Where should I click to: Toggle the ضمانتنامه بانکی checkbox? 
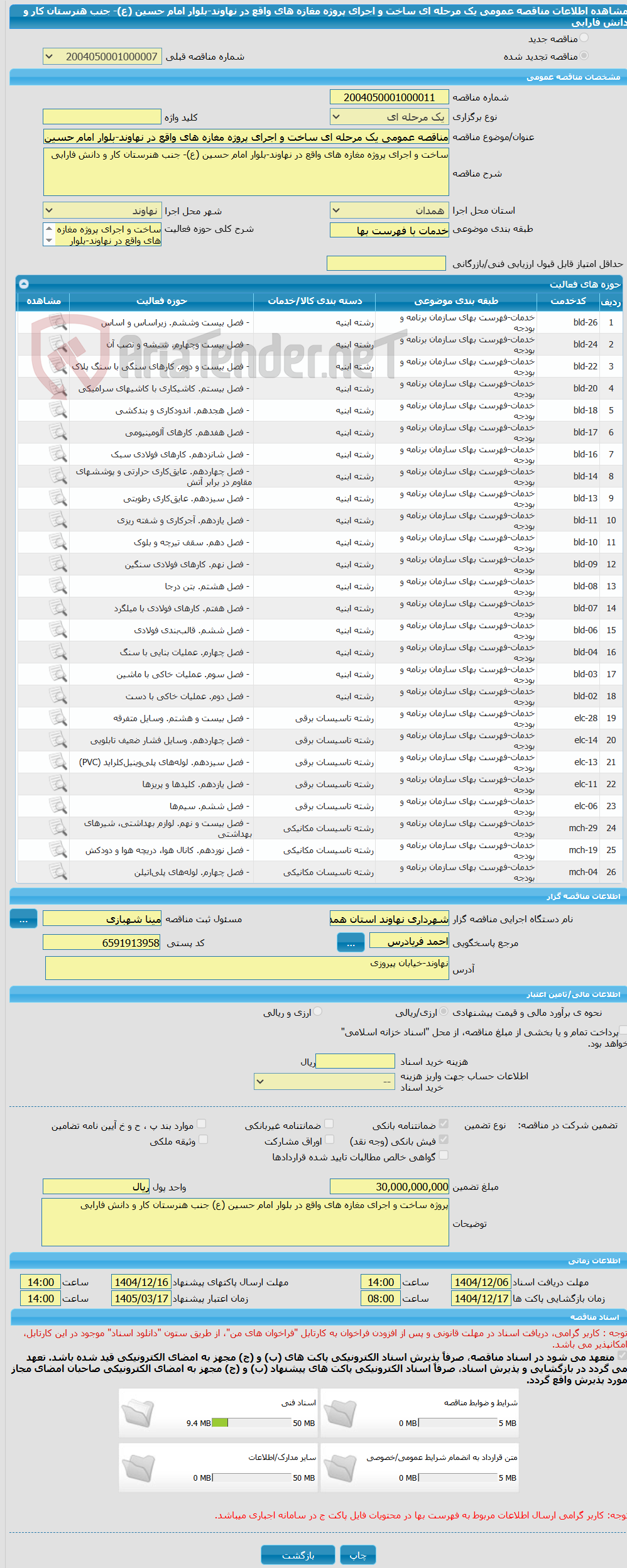[x=444, y=1124]
